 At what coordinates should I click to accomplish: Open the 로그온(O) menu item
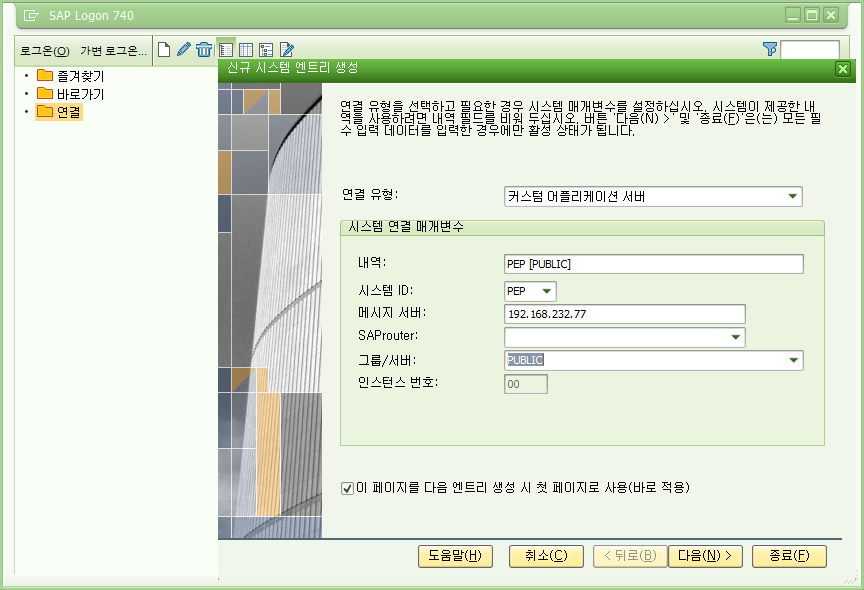[45, 50]
